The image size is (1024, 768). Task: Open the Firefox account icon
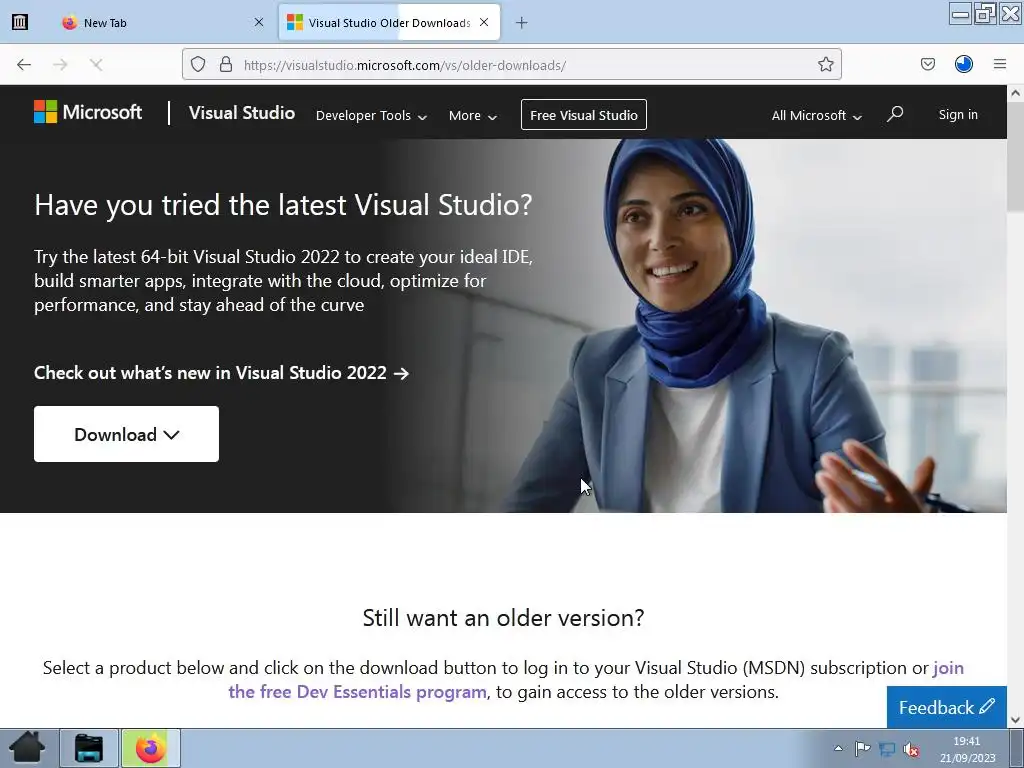pyautogui.click(x=963, y=64)
